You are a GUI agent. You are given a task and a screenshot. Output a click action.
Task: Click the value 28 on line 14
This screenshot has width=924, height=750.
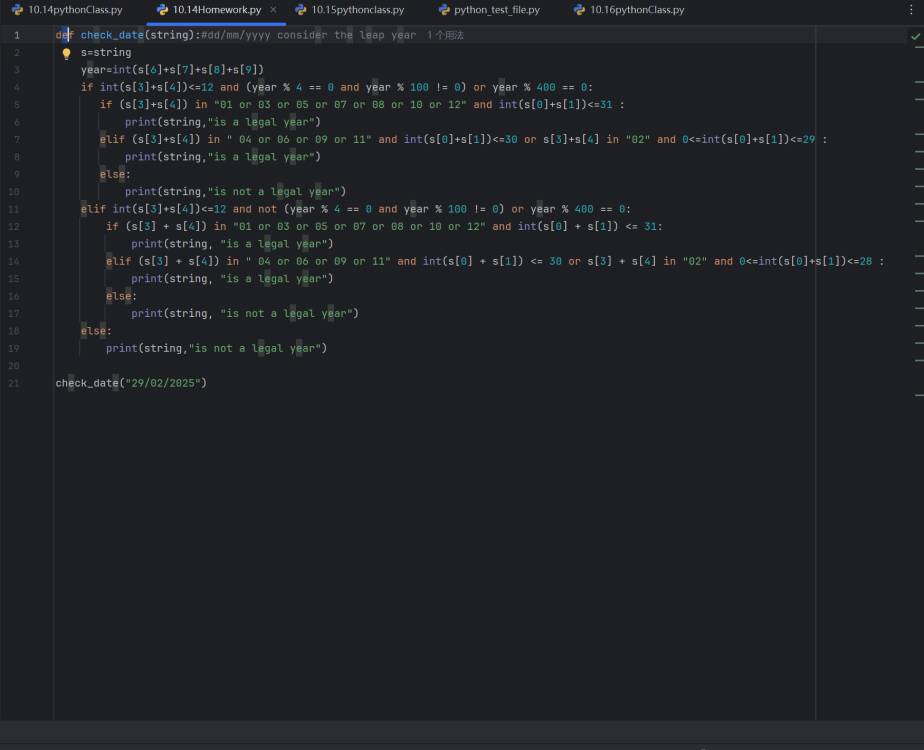[866, 262]
